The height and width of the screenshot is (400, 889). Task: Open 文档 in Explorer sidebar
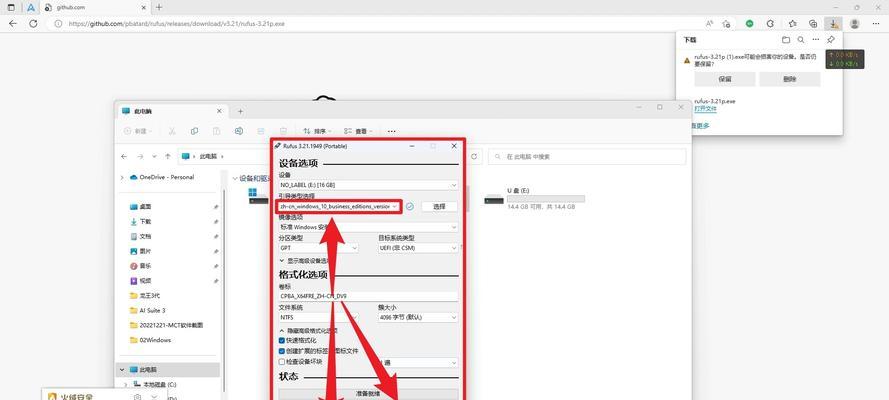(146, 236)
